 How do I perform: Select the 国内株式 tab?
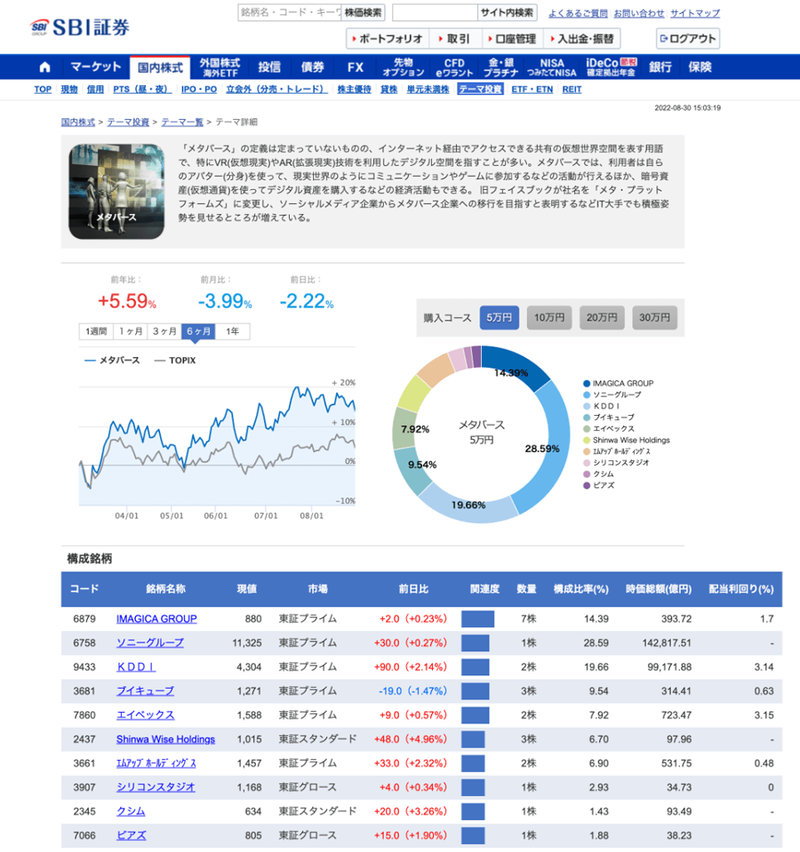[160, 68]
